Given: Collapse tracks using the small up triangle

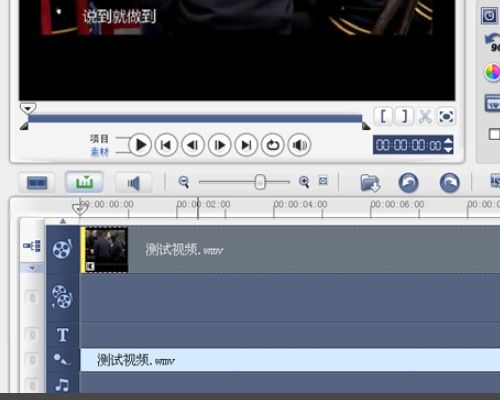Looking at the screenshot, I should click(63, 221).
